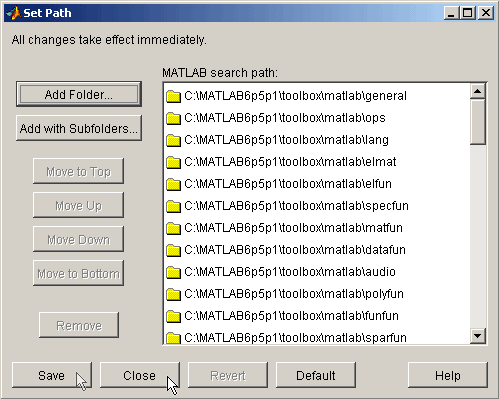Image resolution: width=499 pixels, height=399 pixels.
Task: Click folder icon for the specfun path
Action: pyautogui.click(x=173, y=206)
